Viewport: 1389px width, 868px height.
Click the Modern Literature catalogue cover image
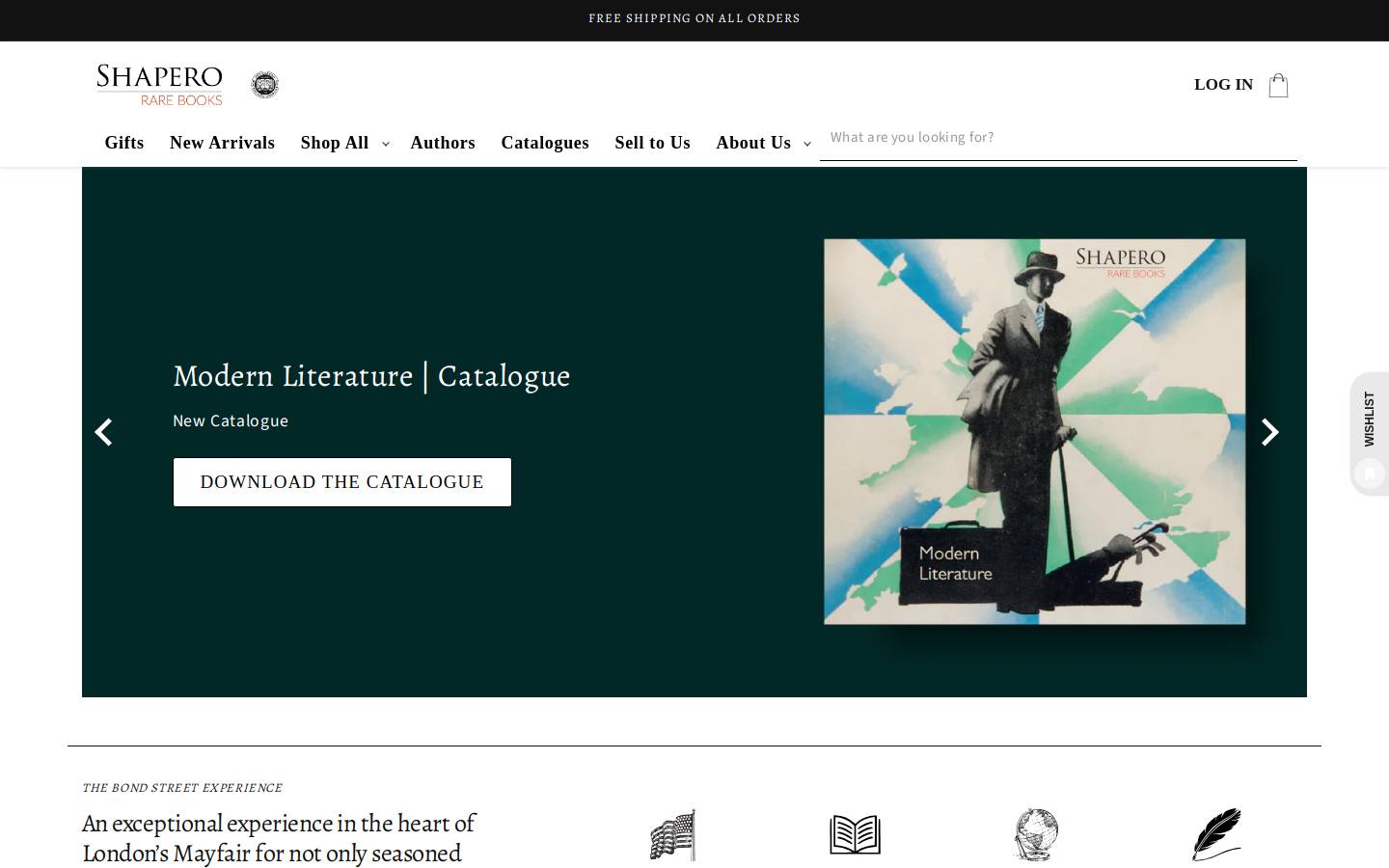pos(1035,431)
